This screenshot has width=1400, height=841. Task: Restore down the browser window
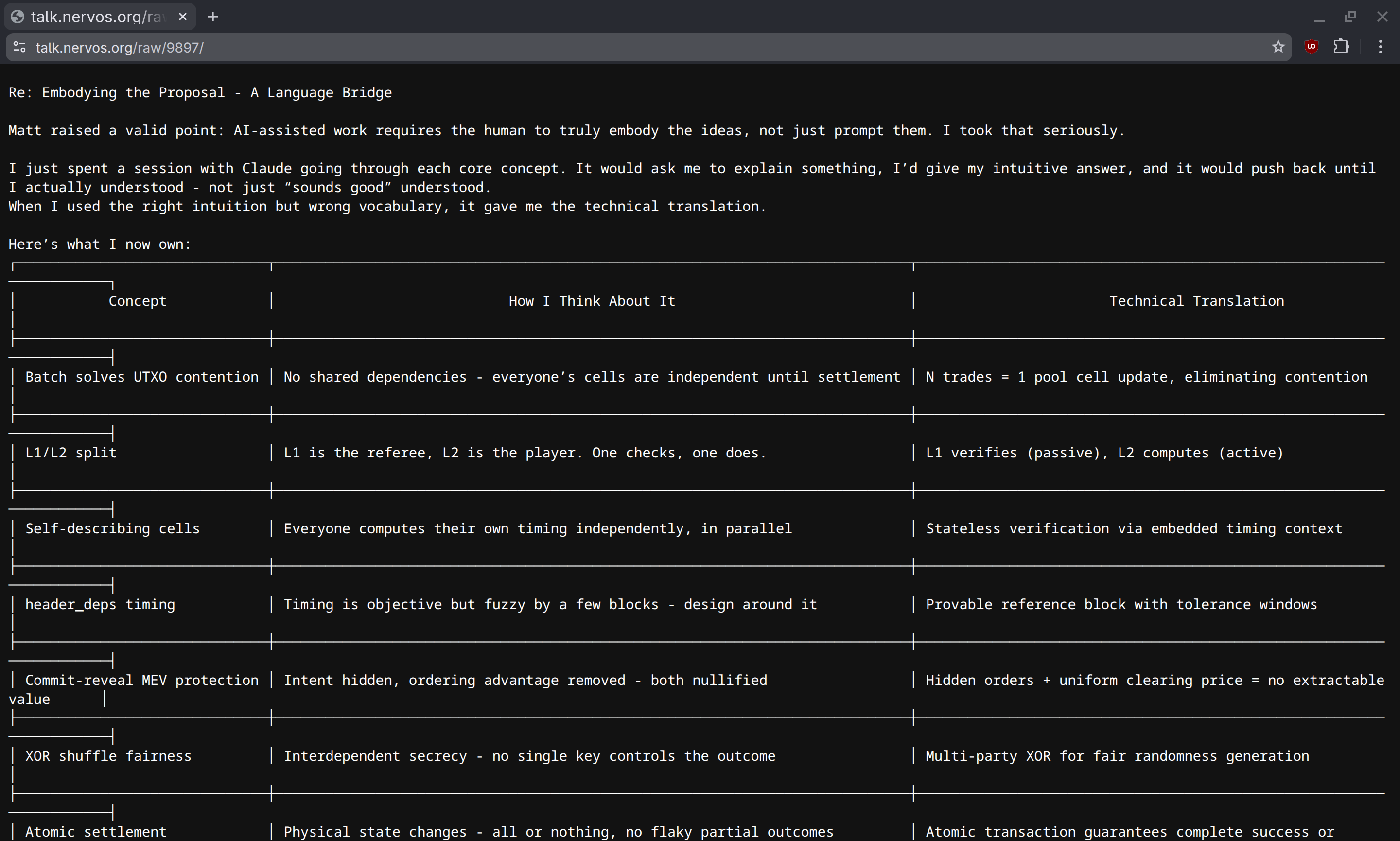(1350, 17)
